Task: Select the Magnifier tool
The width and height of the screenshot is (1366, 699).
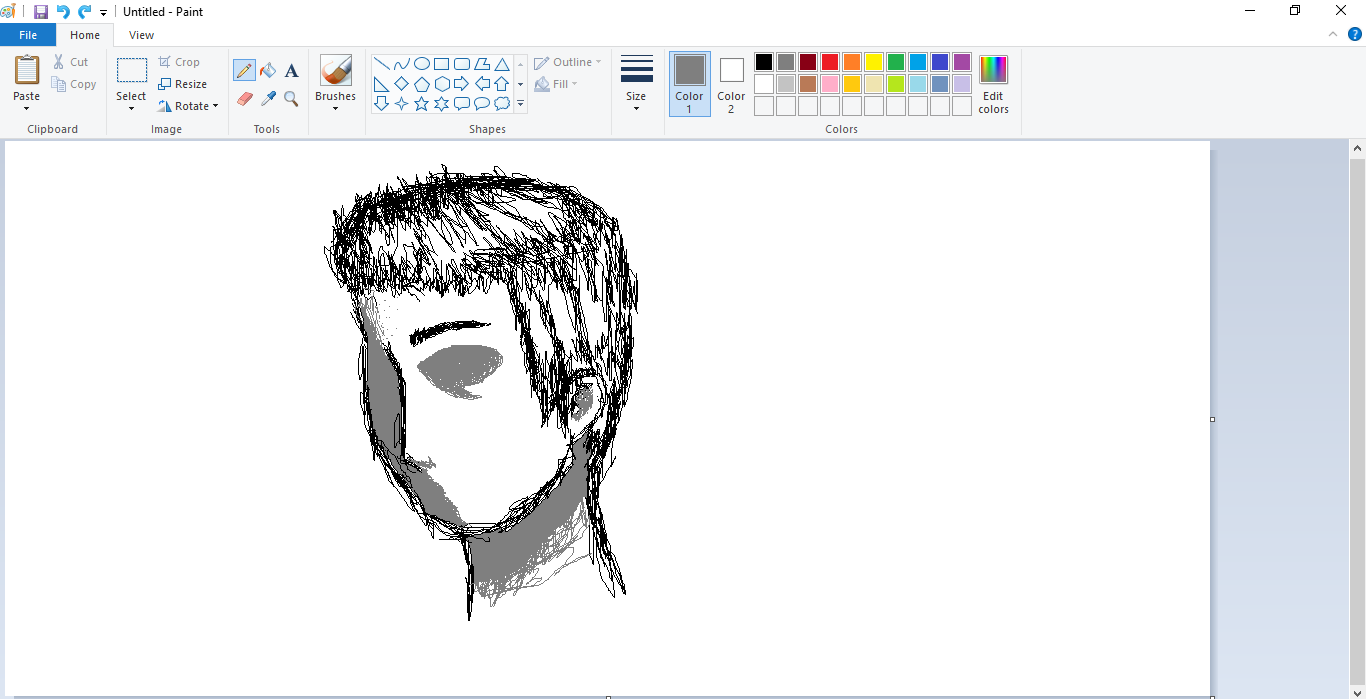Action: (x=291, y=98)
